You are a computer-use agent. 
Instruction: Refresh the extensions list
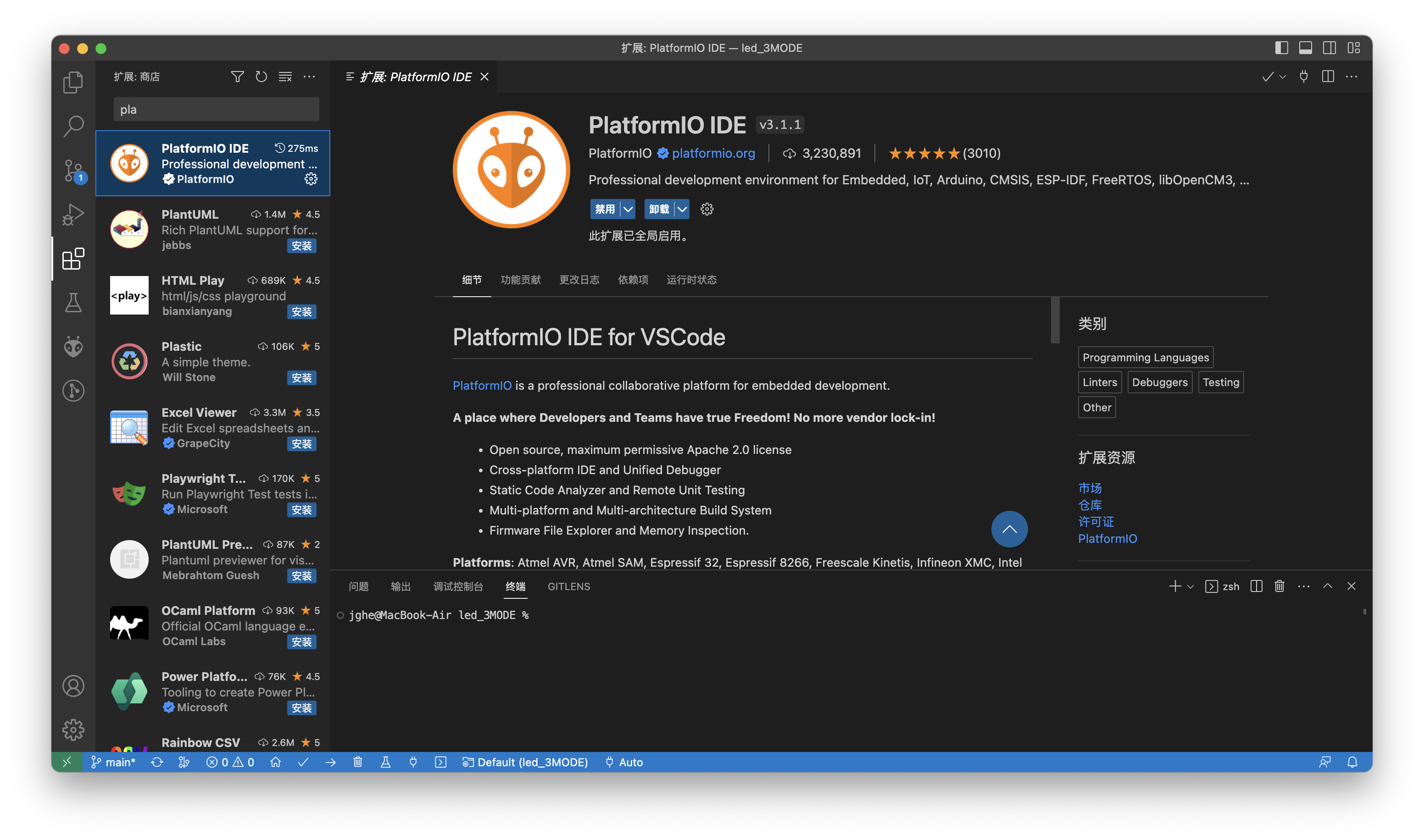click(x=261, y=77)
